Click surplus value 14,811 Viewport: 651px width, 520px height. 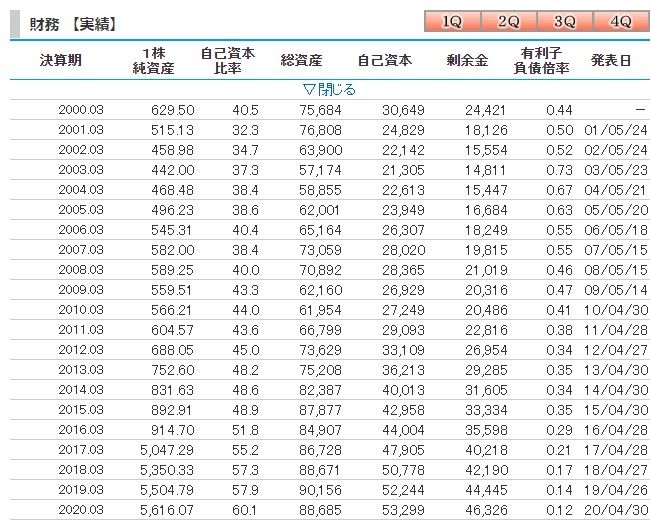point(485,170)
